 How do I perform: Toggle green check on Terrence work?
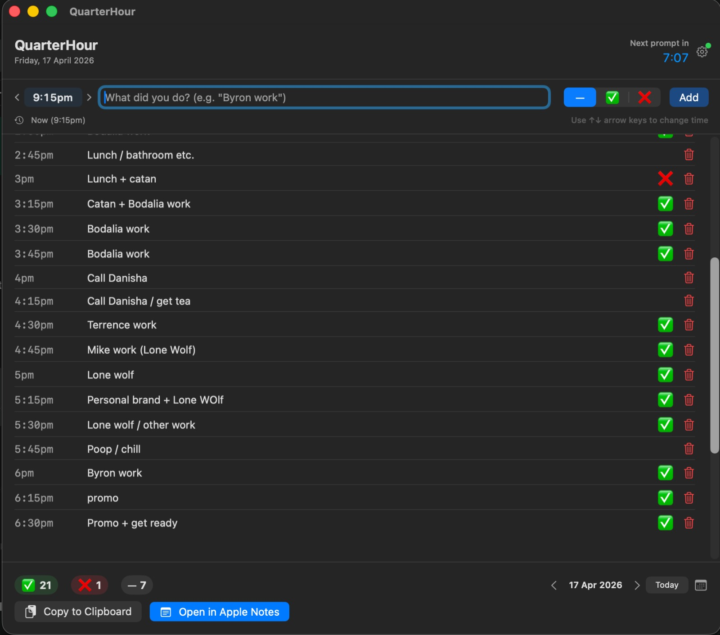(665, 325)
